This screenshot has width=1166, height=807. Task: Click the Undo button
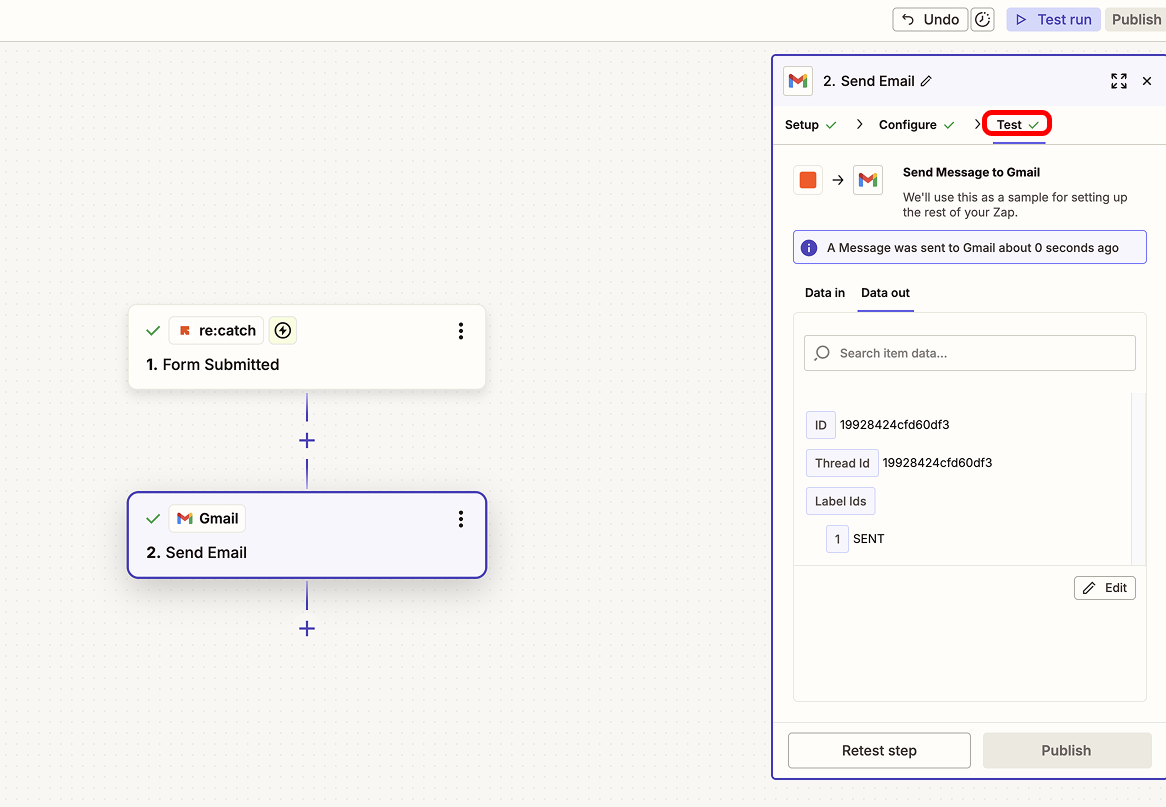(931, 20)
